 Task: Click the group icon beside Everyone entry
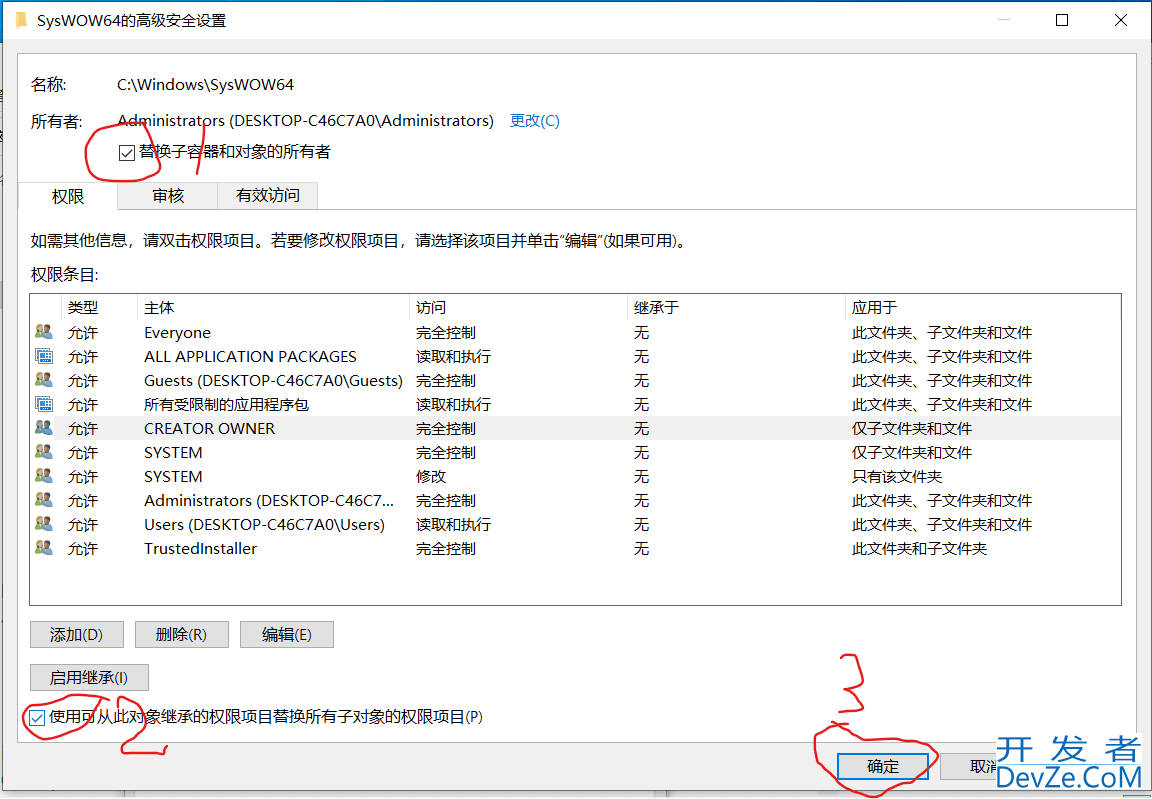click(44, 332)
